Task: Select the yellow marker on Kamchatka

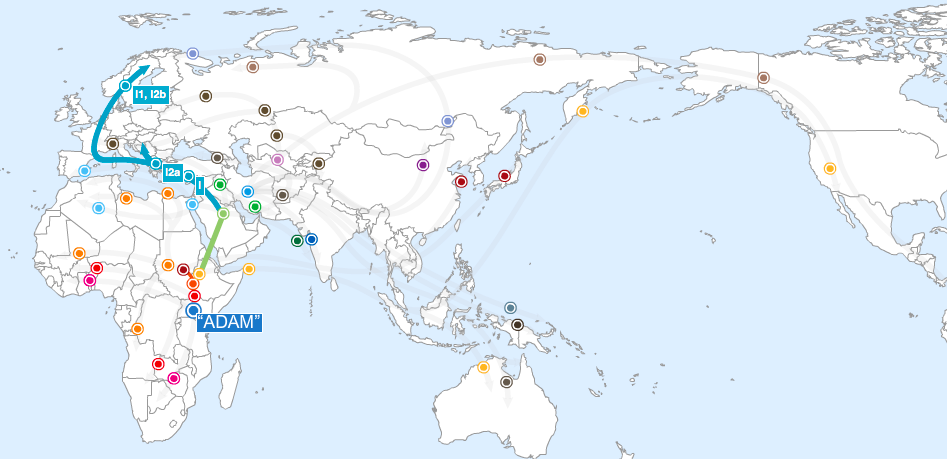Action: coord(582,111)
